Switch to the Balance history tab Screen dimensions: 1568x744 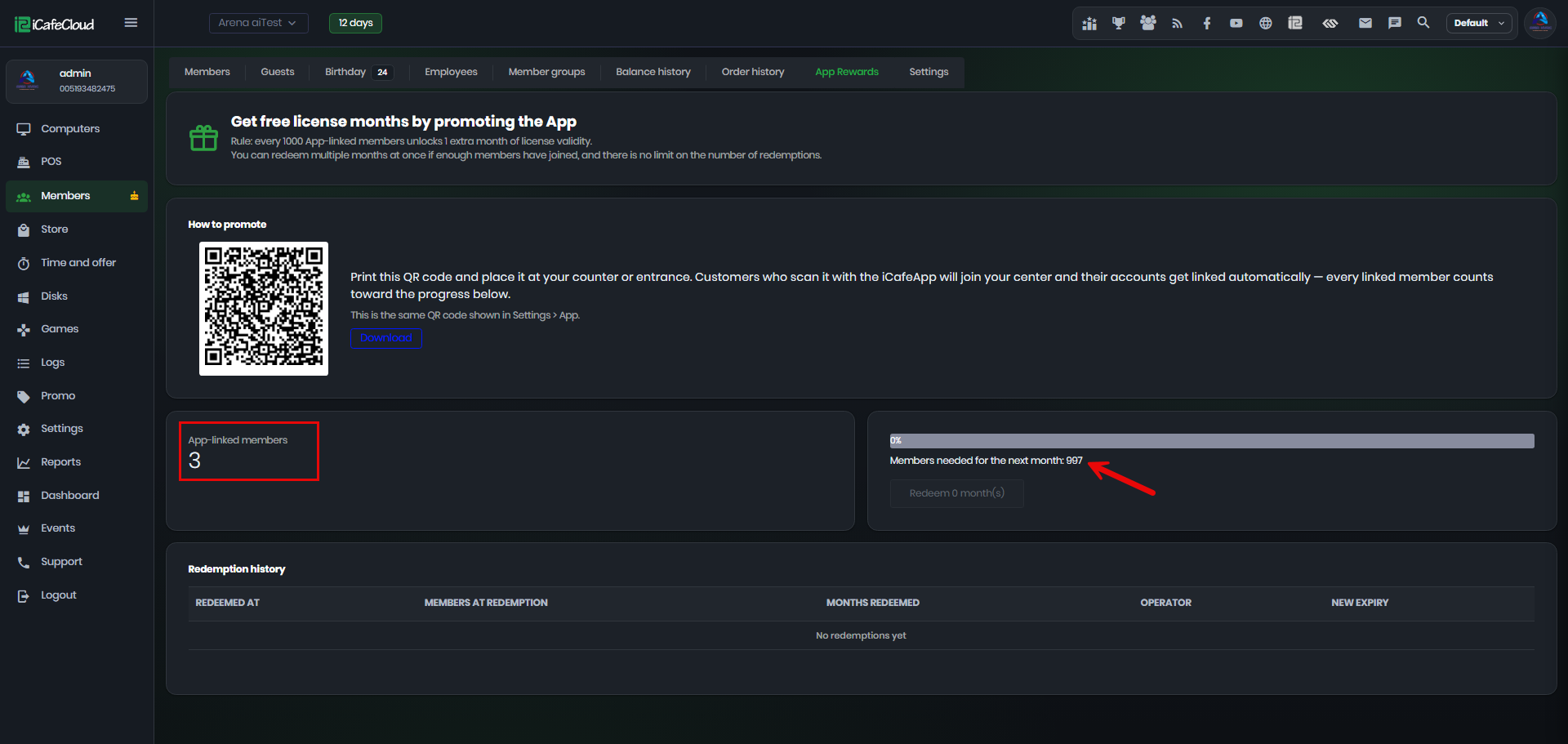(x=653, y=72)
